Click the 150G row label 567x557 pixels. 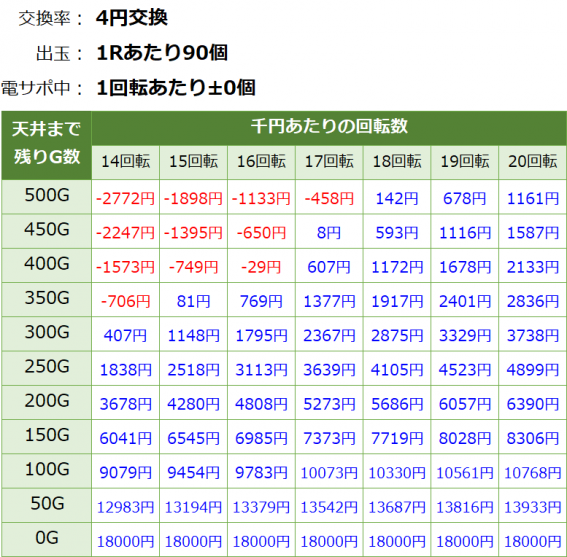(46, 436)
